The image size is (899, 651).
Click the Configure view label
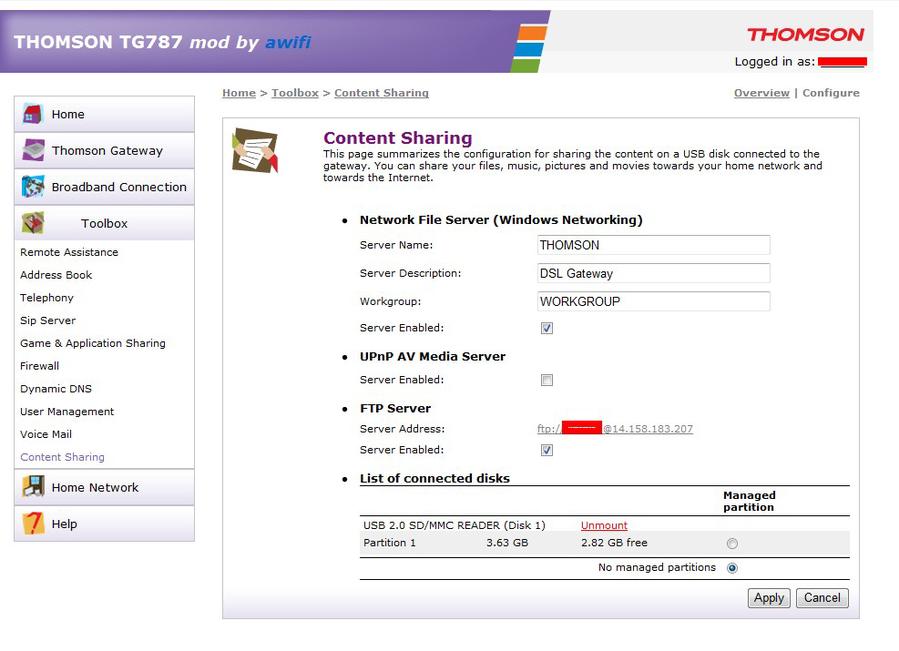[x=831, y=93]
